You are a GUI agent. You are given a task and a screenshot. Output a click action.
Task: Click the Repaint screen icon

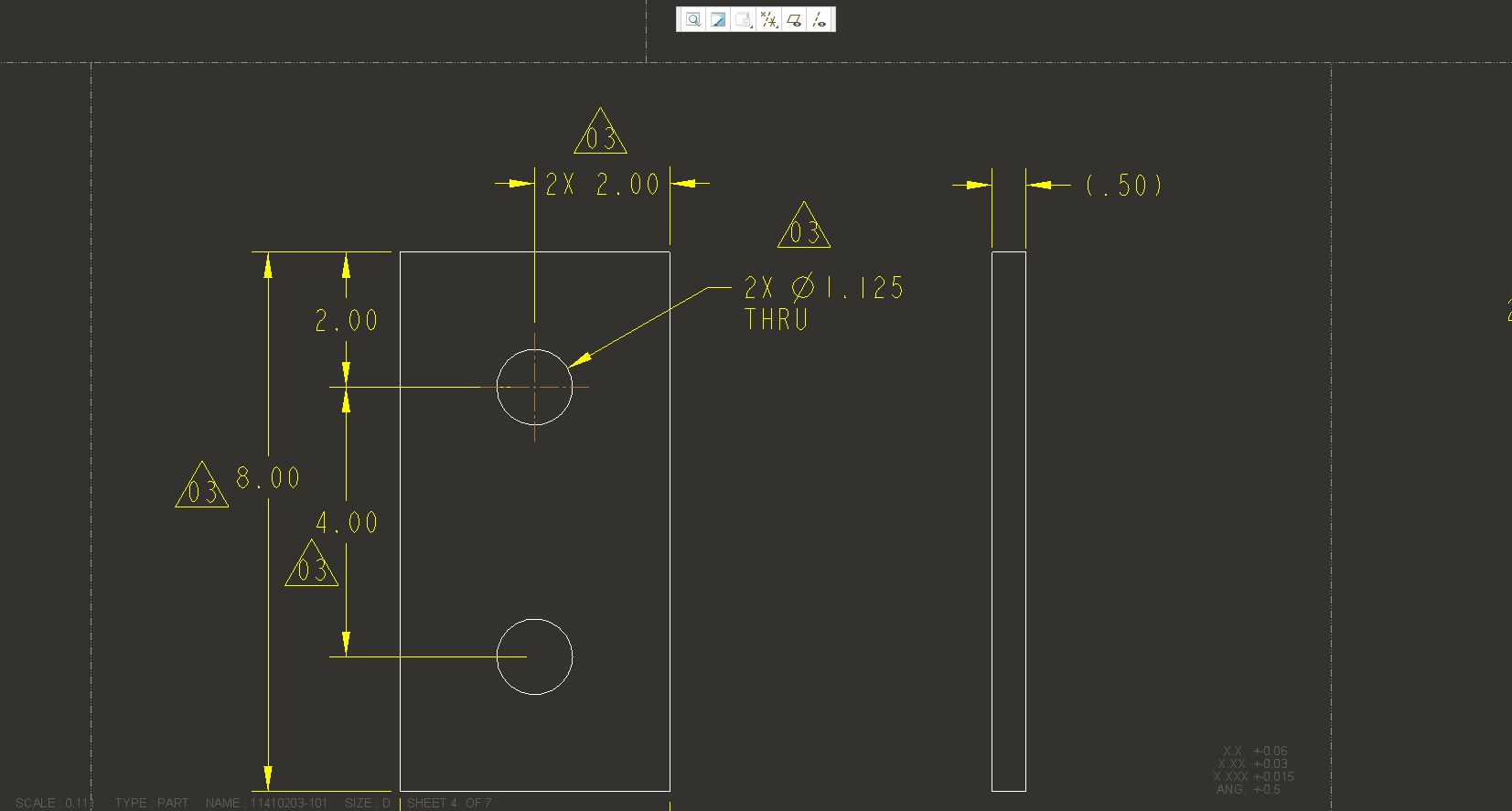pos(718,19)
